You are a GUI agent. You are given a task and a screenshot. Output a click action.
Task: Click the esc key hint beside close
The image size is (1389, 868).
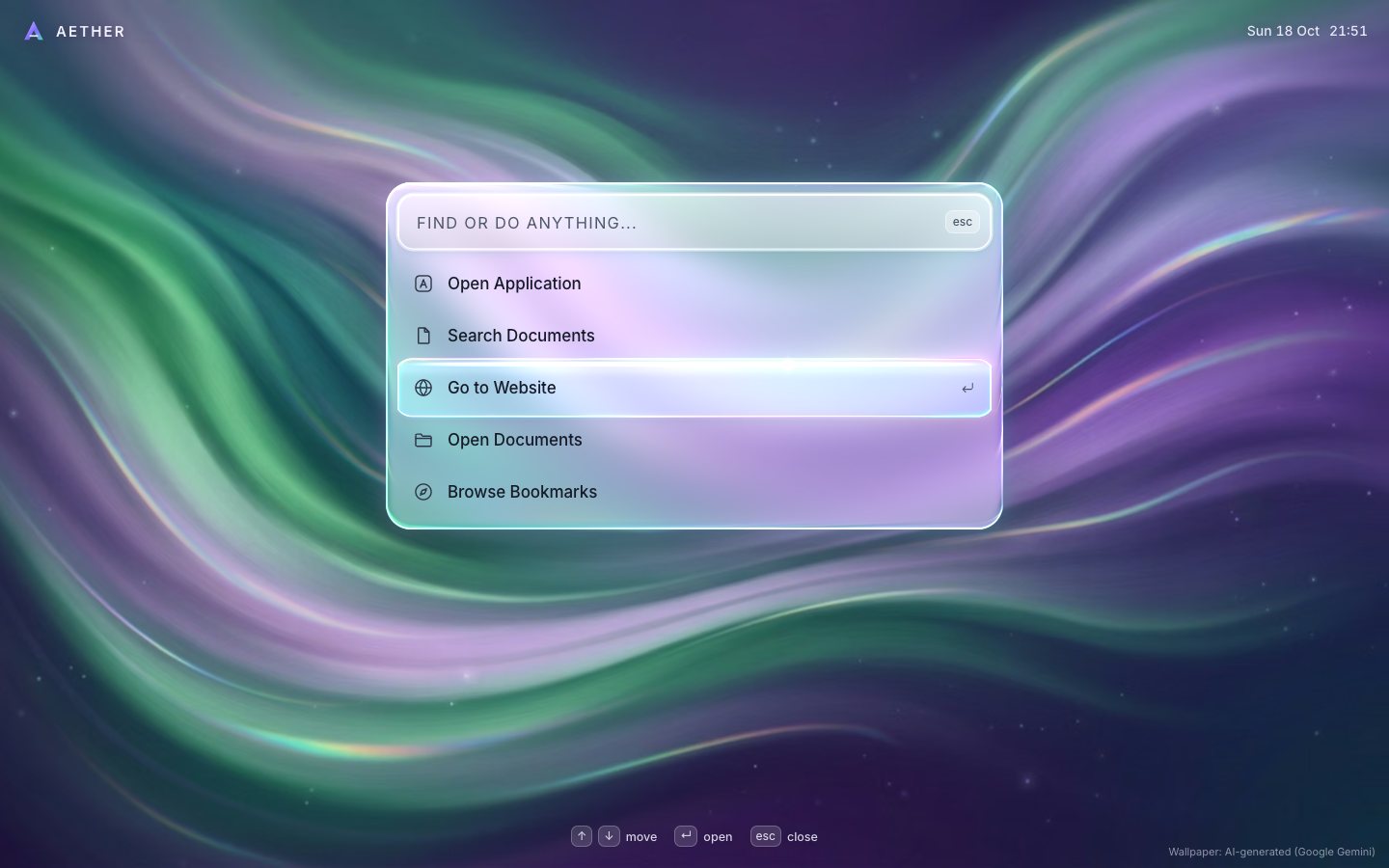coord(766,836)
